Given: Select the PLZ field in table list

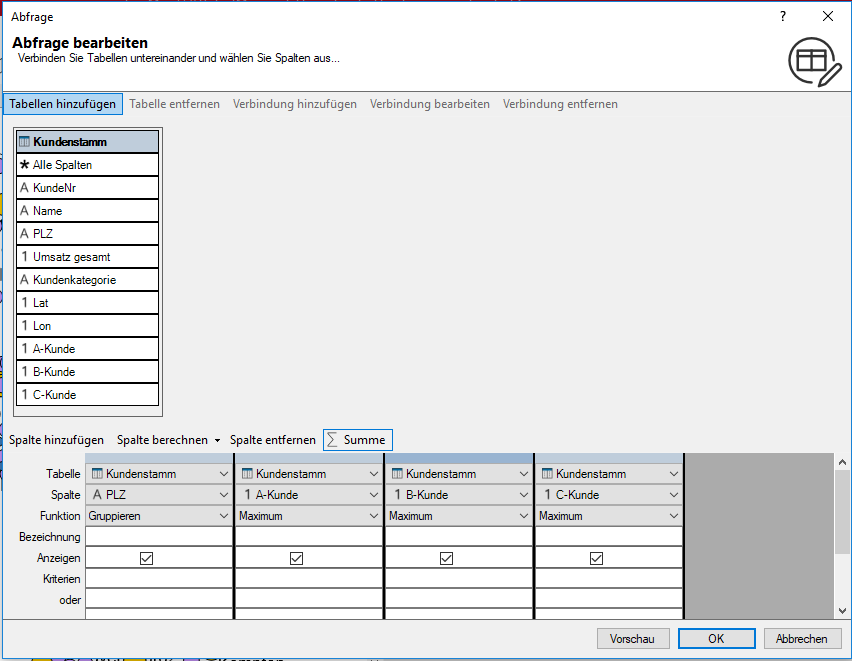Looking at the screenshot, I should tap(87, 234).
